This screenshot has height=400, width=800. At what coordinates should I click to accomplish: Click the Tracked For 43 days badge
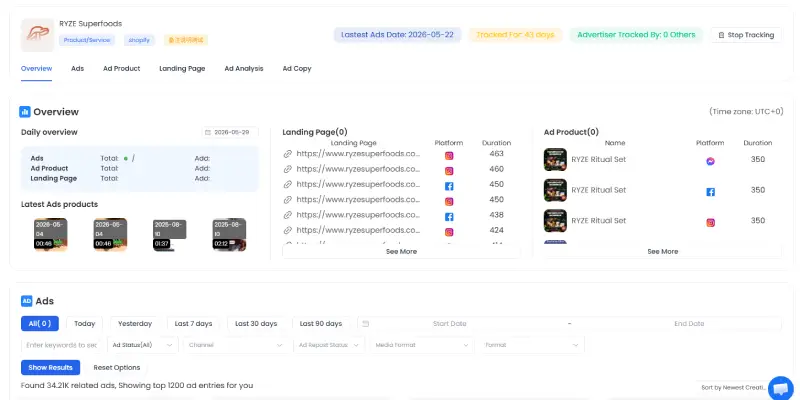point(515,35)
